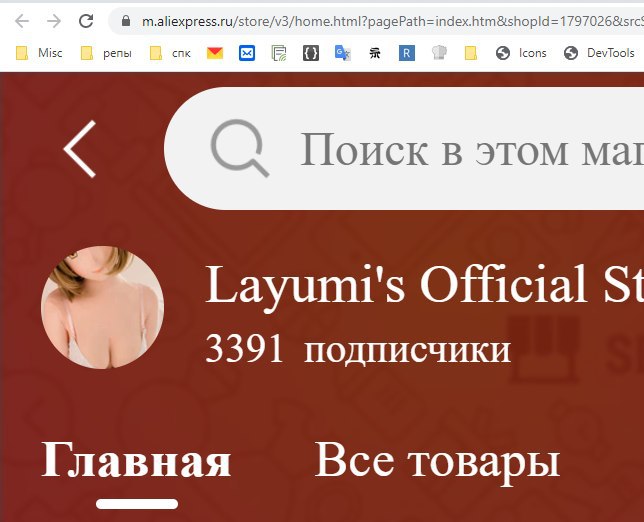Open the blue R bookmark icon
This screenshot has height=522, width=644.
407,53
